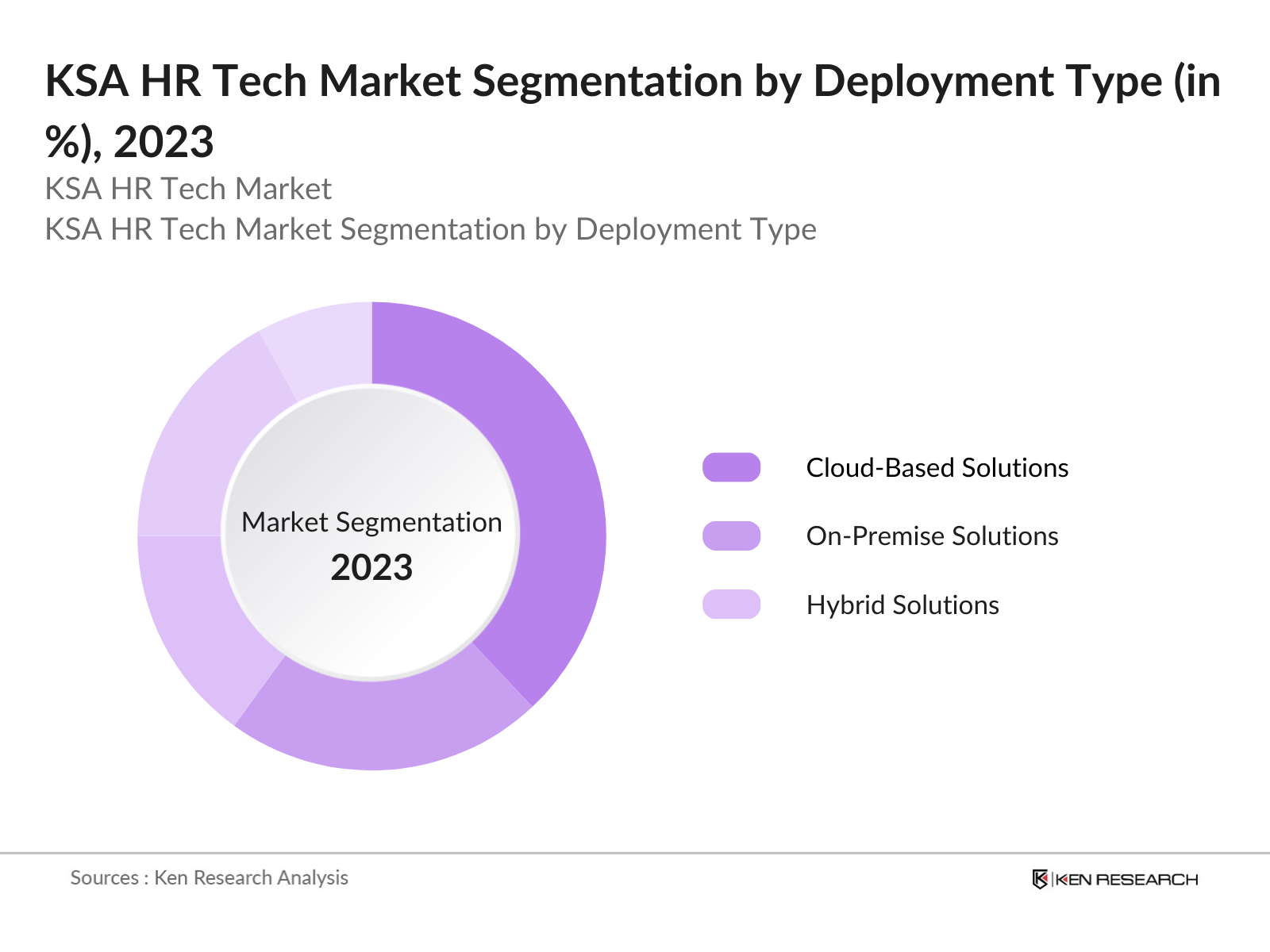The width and height of the screenshot is (1270, 952).
Task: Expand the Hybrid Solutions legend entry
Action: [902, 605]
